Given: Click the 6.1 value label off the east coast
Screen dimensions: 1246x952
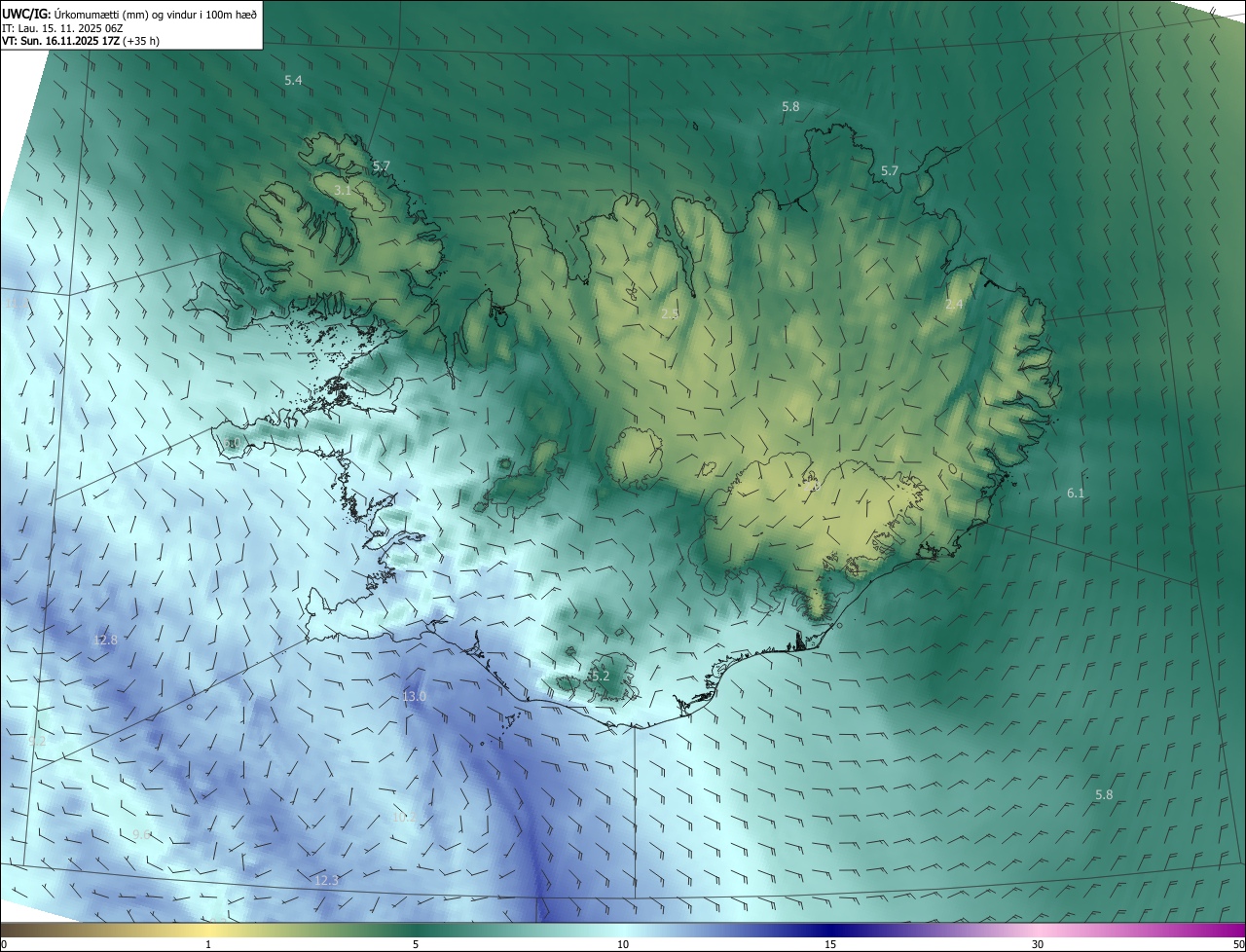Looking at the screenshot, I should click(x=1076, y=494).
